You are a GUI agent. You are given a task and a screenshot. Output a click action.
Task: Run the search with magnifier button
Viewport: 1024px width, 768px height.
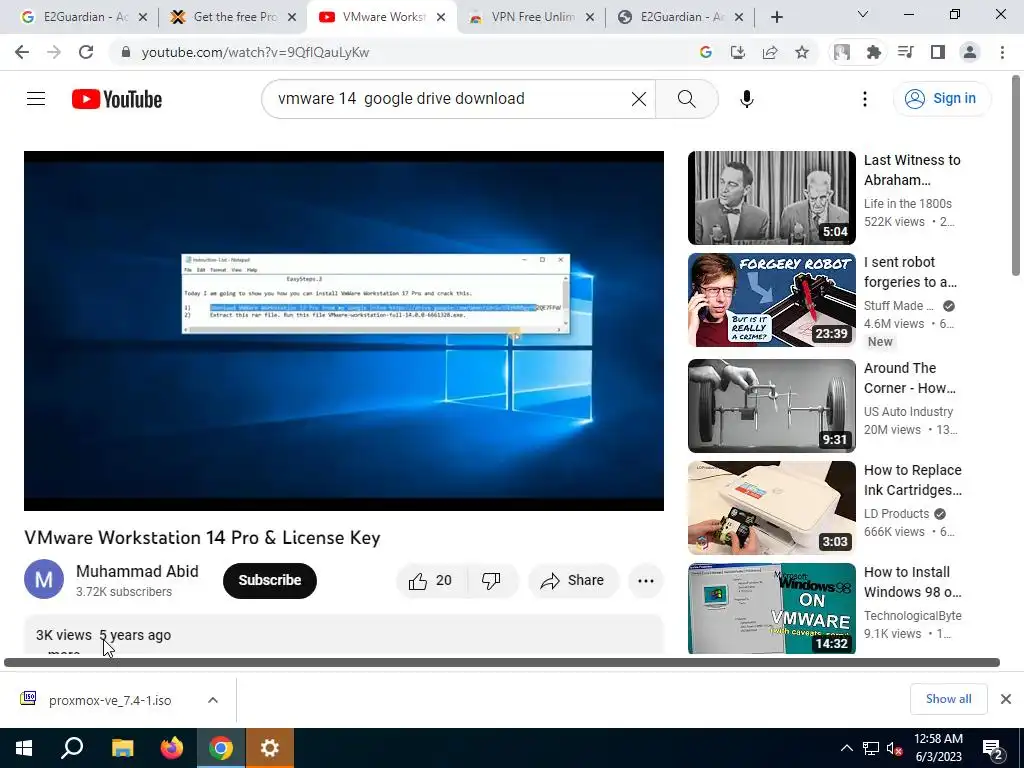click(686, 99)
